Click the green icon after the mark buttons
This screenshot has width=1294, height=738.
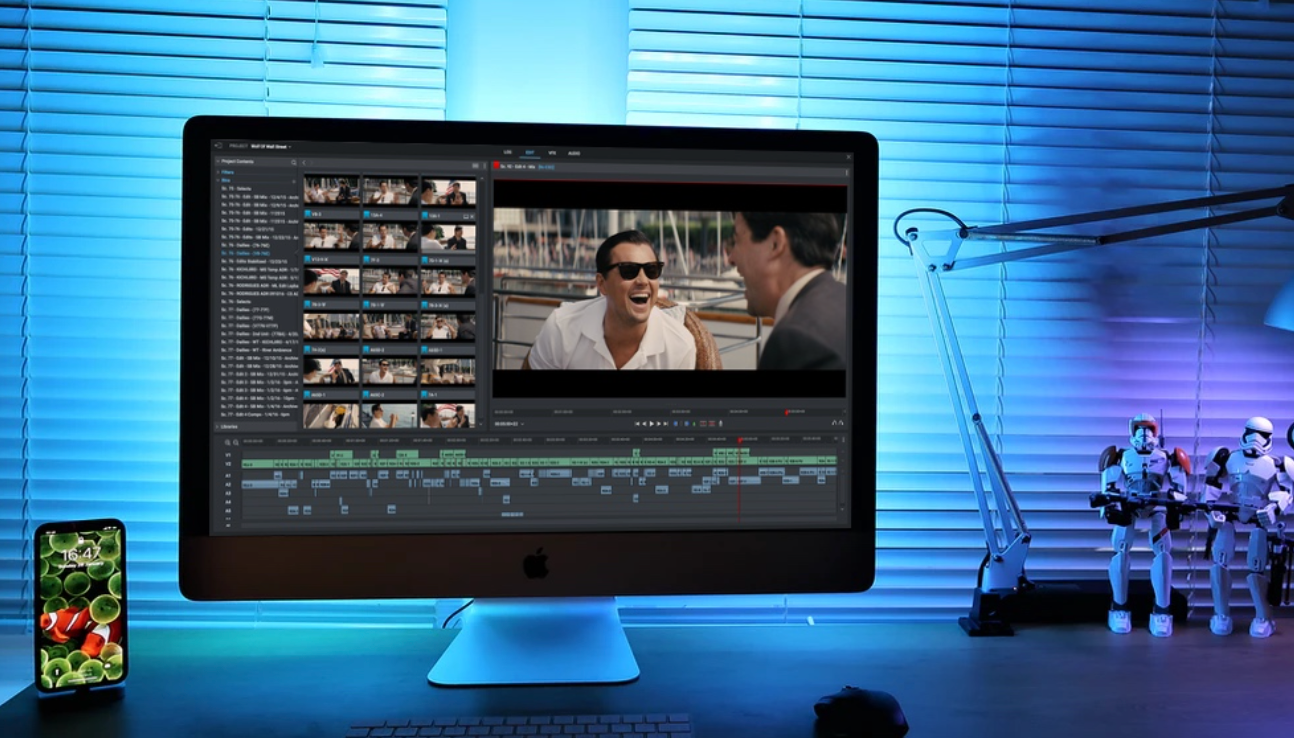(693, 423)
